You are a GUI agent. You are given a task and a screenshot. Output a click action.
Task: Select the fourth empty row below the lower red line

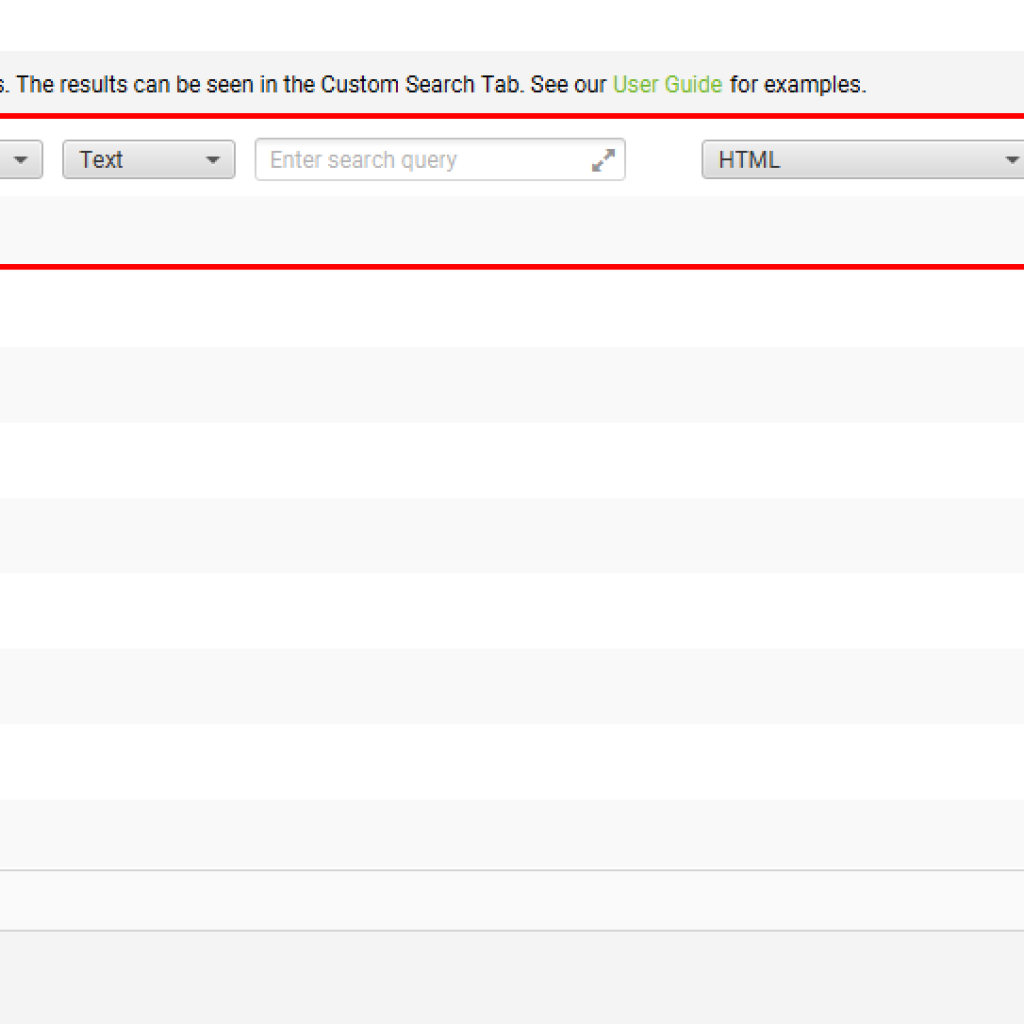pyautogui.click(x=512, y=536)
